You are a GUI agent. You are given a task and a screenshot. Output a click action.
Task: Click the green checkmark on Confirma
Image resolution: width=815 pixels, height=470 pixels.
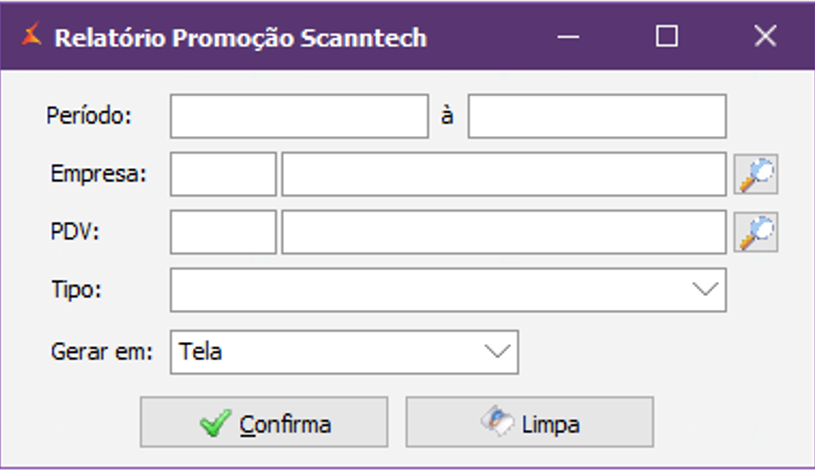[x=214, y=423]
